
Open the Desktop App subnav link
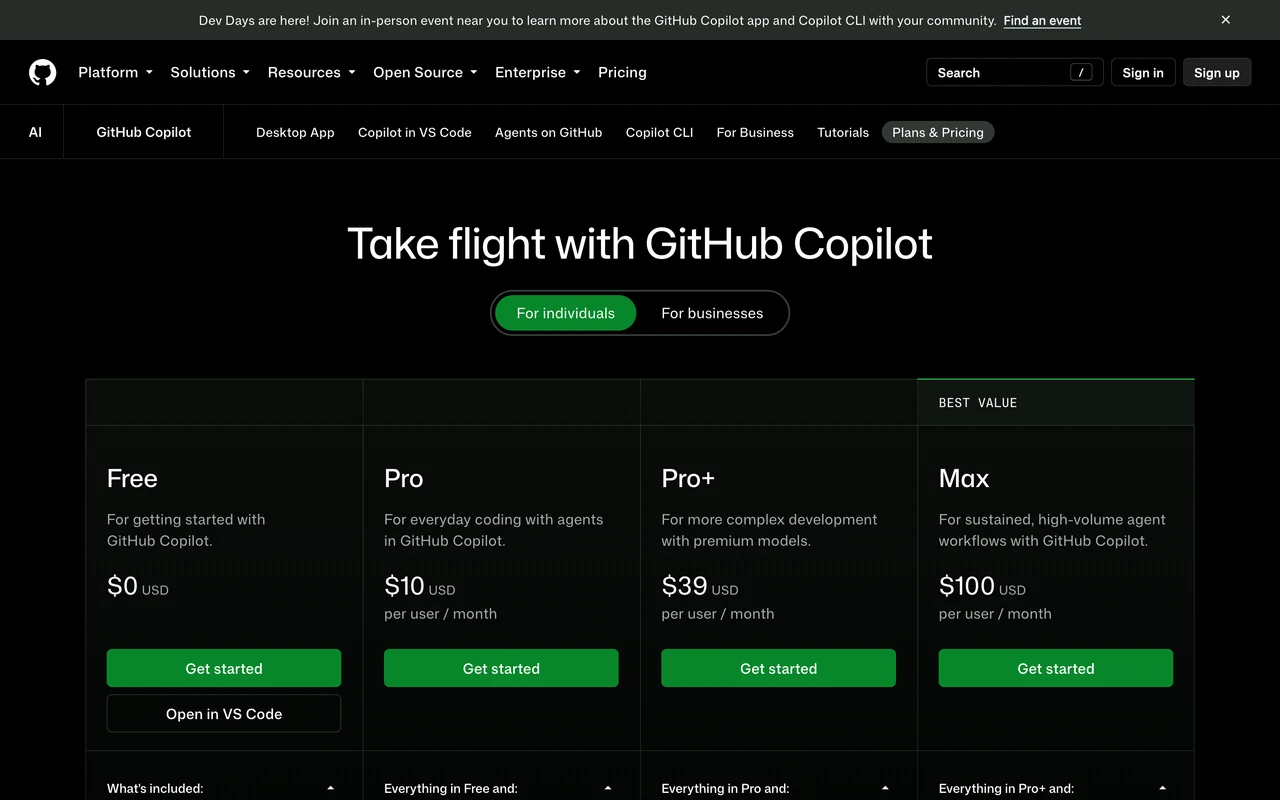(295, 132)
